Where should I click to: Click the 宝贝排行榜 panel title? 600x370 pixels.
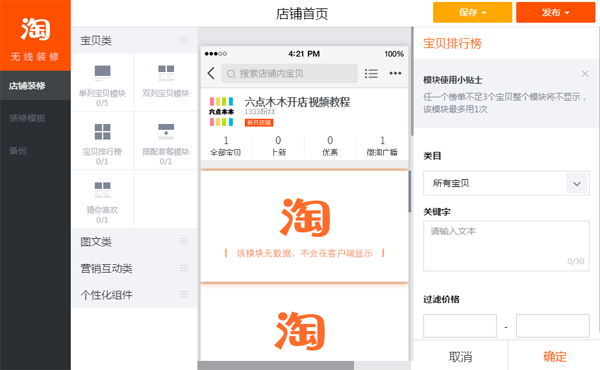[x=452, y=43]
